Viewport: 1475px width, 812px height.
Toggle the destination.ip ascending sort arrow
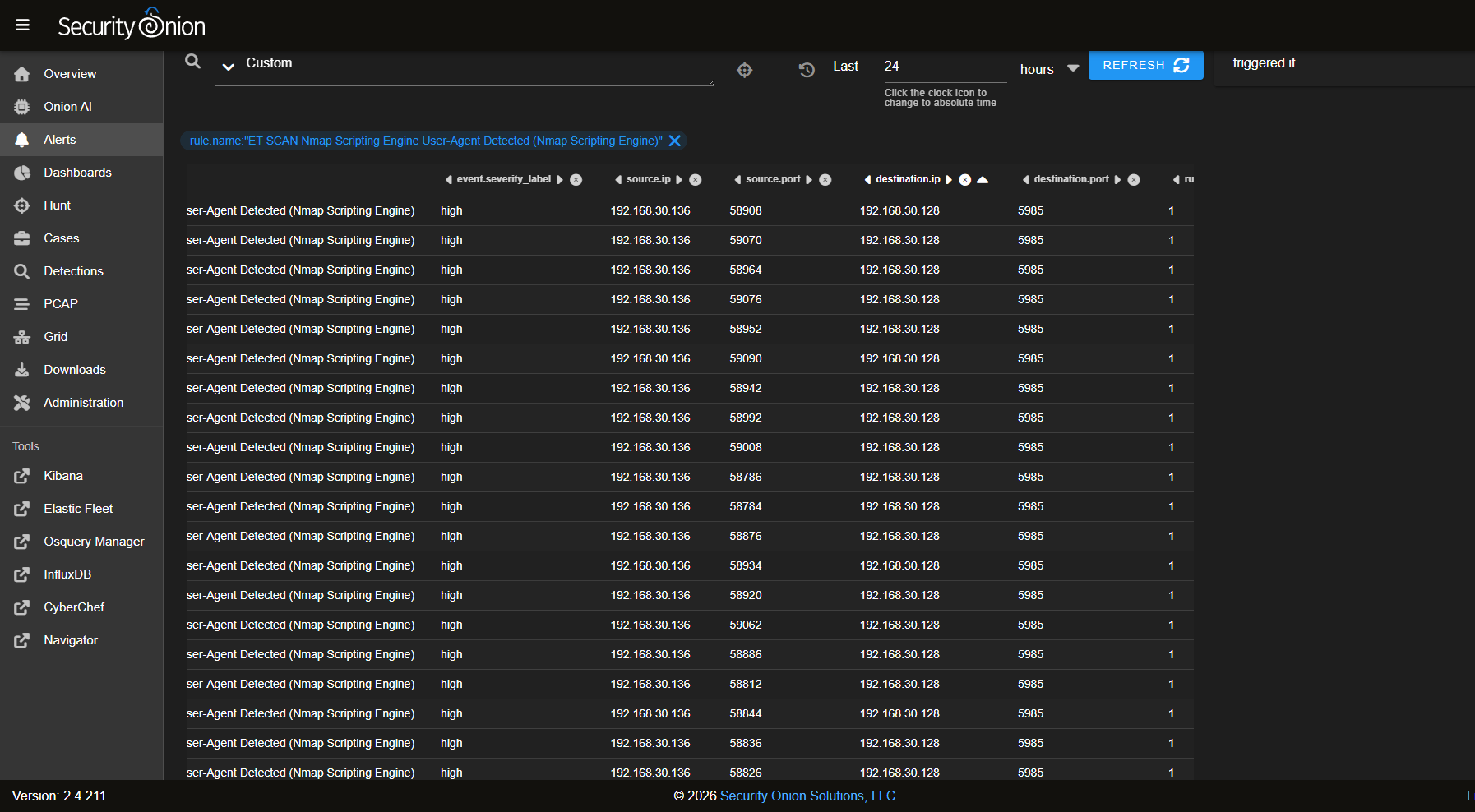[983, 179]
